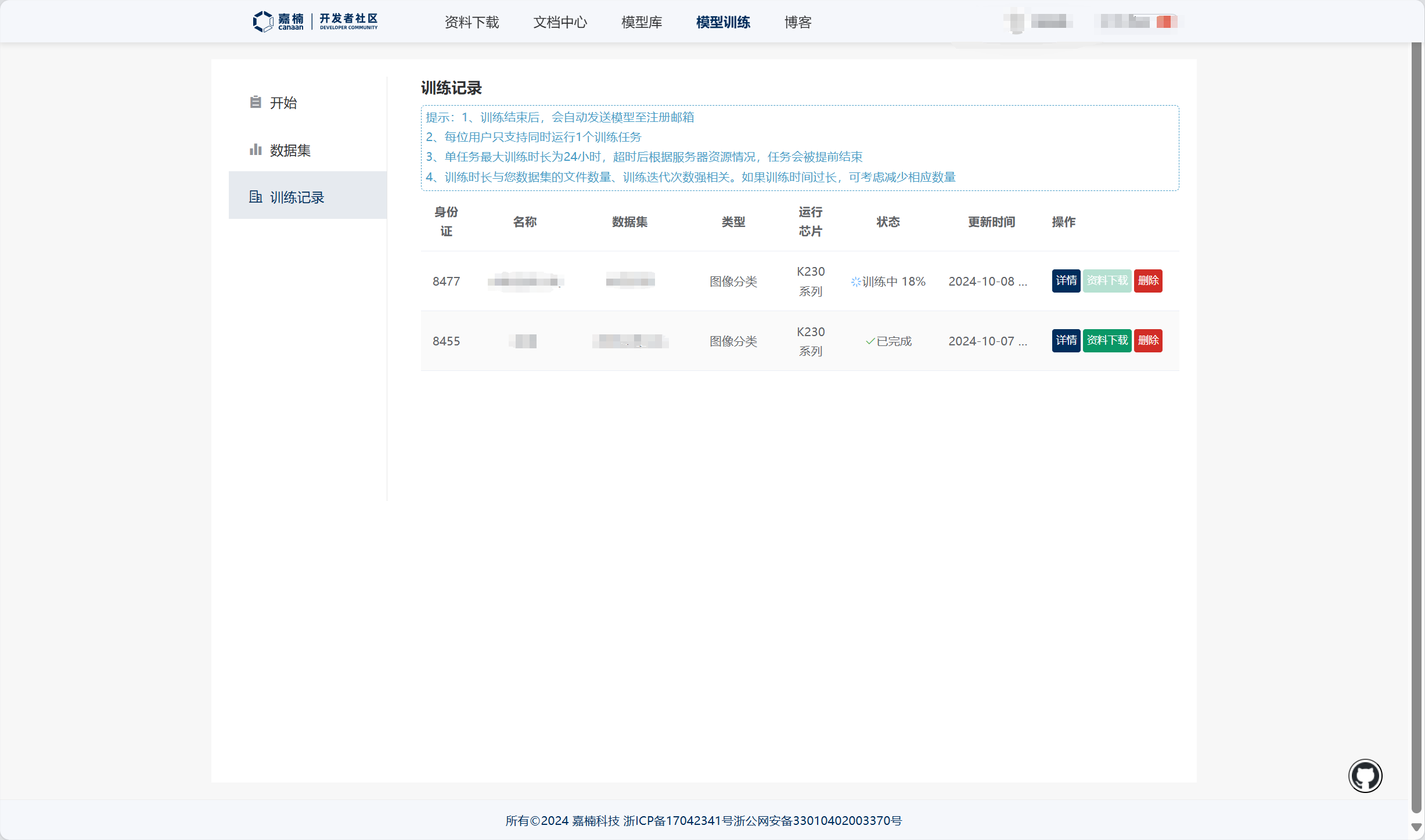Open 资料下载 in top navigation
This screenshot has width=1425, height=840.
click(x=472, y=22)
